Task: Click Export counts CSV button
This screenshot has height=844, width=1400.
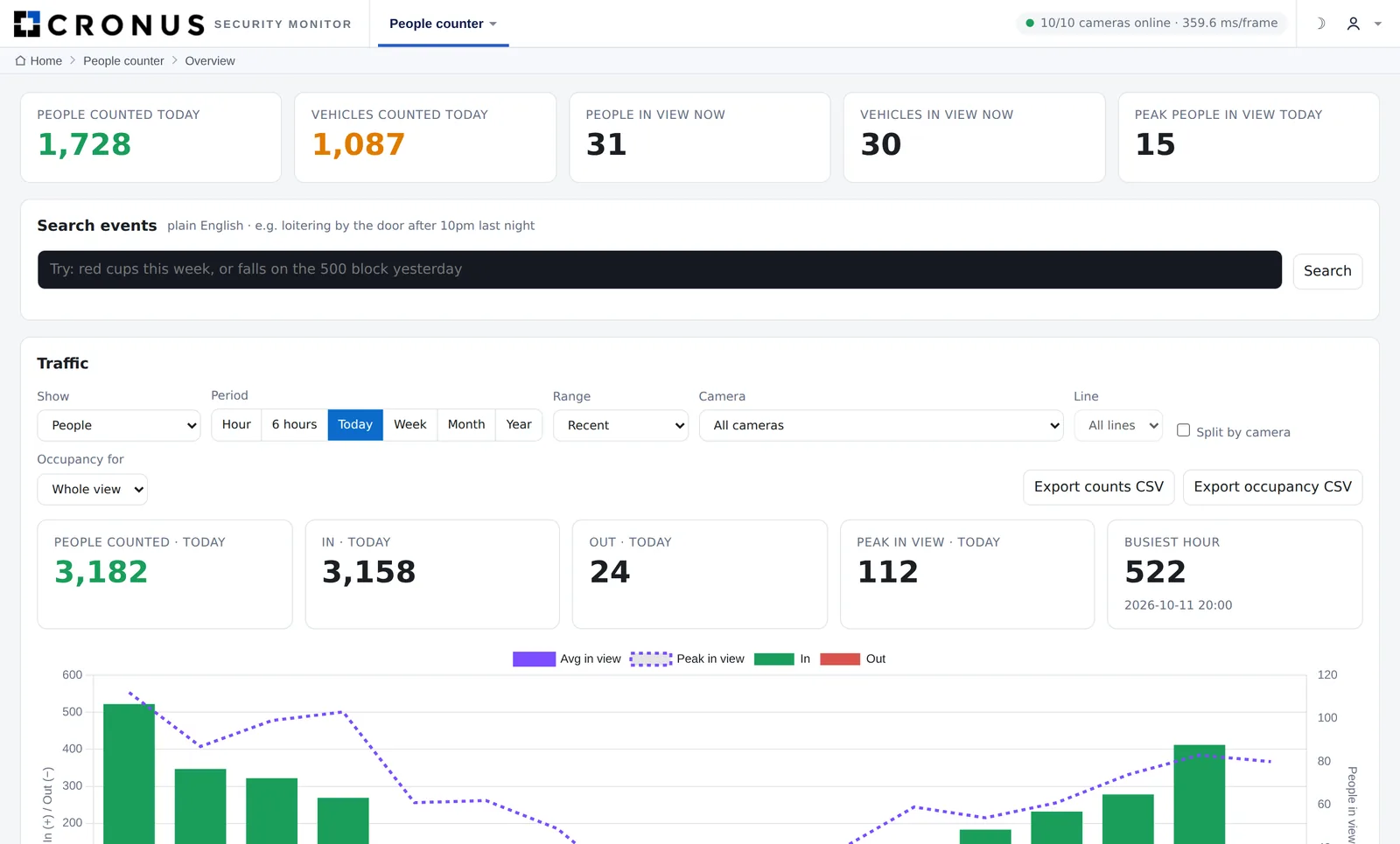Action: (1098, 487)
